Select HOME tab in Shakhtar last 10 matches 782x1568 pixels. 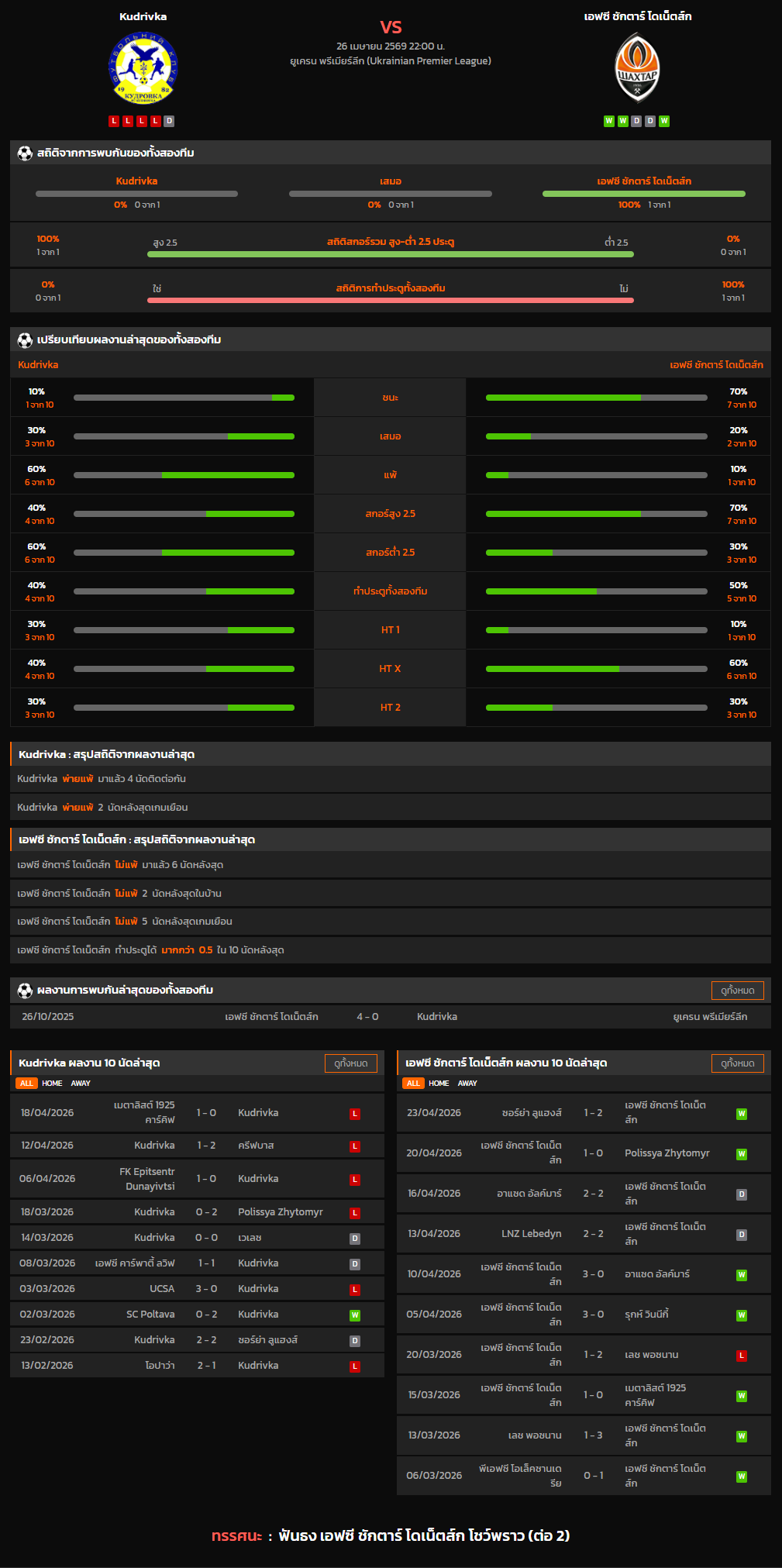[x=439, y=1084]
